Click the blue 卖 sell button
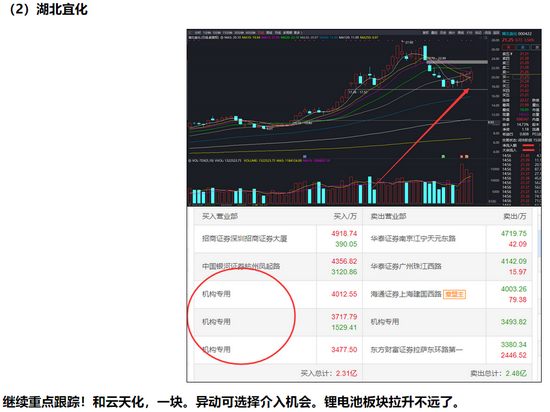The height and width of the screenshot is (412, 550). click(x=523, y=47)
